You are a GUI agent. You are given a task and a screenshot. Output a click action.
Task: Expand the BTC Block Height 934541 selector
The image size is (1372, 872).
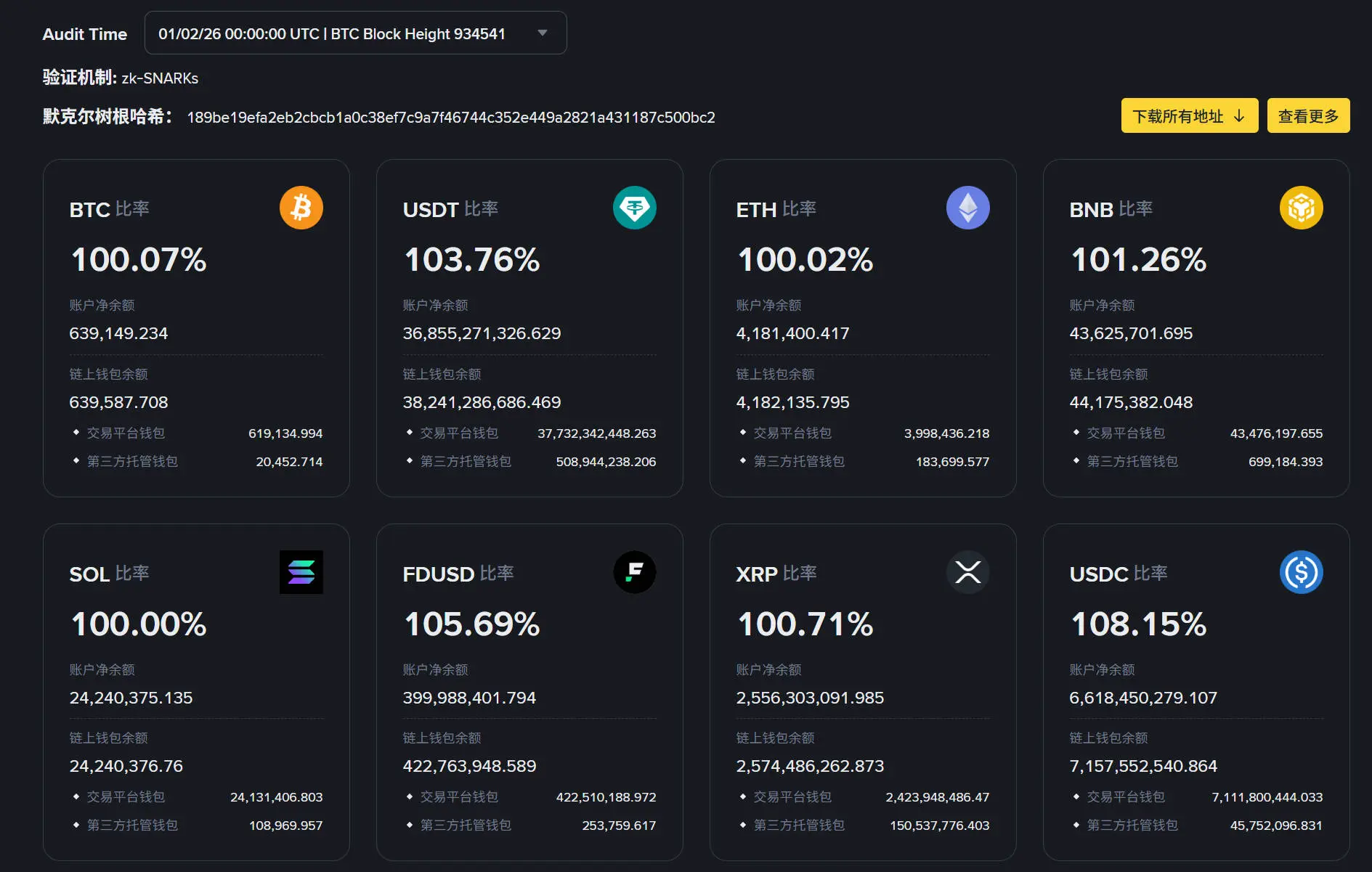coord(541,32)
